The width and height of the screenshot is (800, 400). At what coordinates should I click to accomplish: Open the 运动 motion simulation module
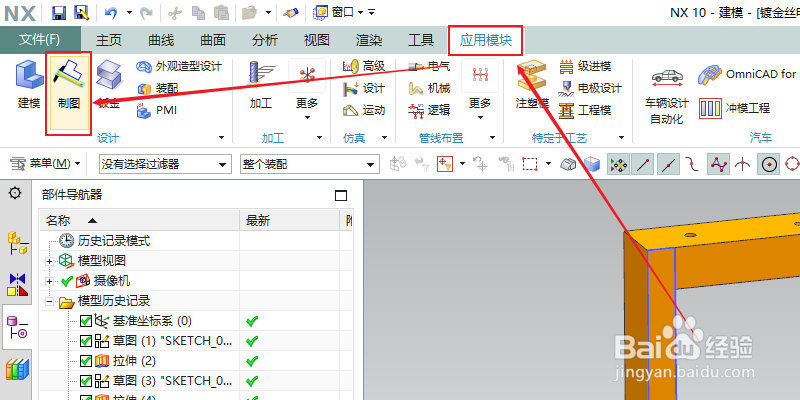364,110
